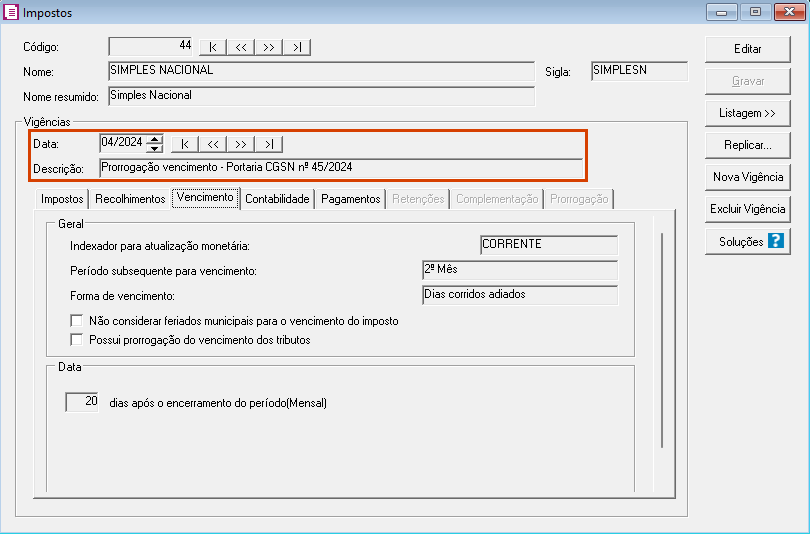Open Listagem >> button

(747, 113)
